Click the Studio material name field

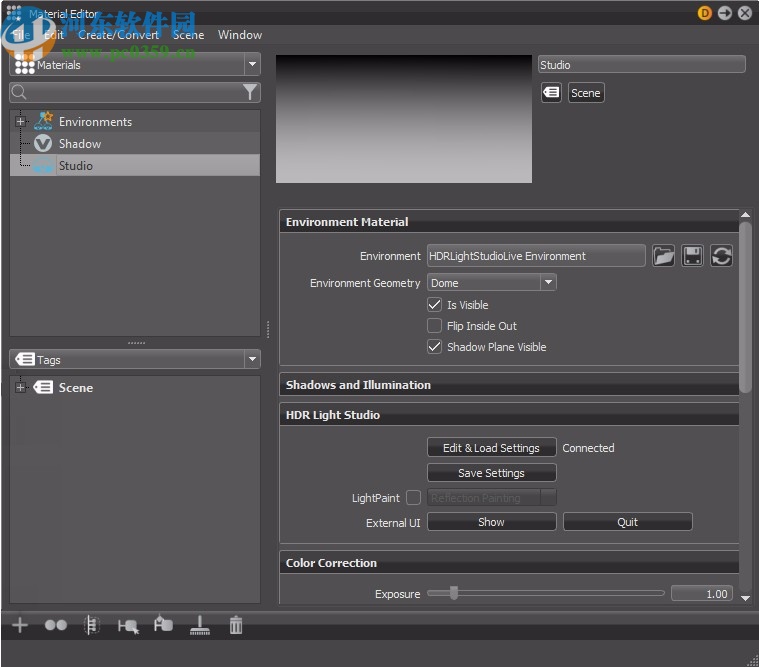[x=641, y=64]
